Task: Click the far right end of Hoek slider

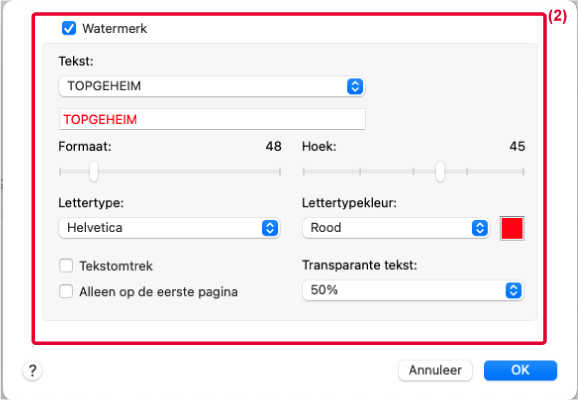Action: [x=523, y=171]
